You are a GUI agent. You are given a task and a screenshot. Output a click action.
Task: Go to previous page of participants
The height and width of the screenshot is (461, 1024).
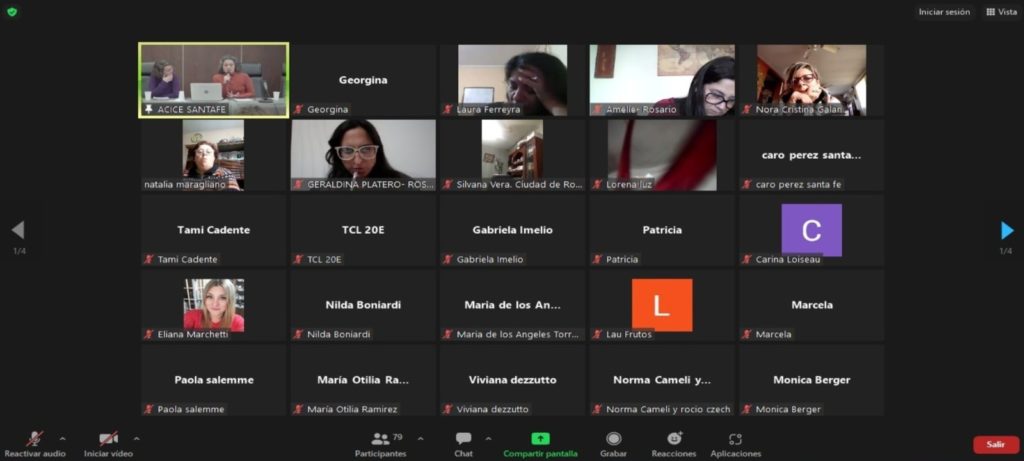pyautogui.click(x=18, y=231)
